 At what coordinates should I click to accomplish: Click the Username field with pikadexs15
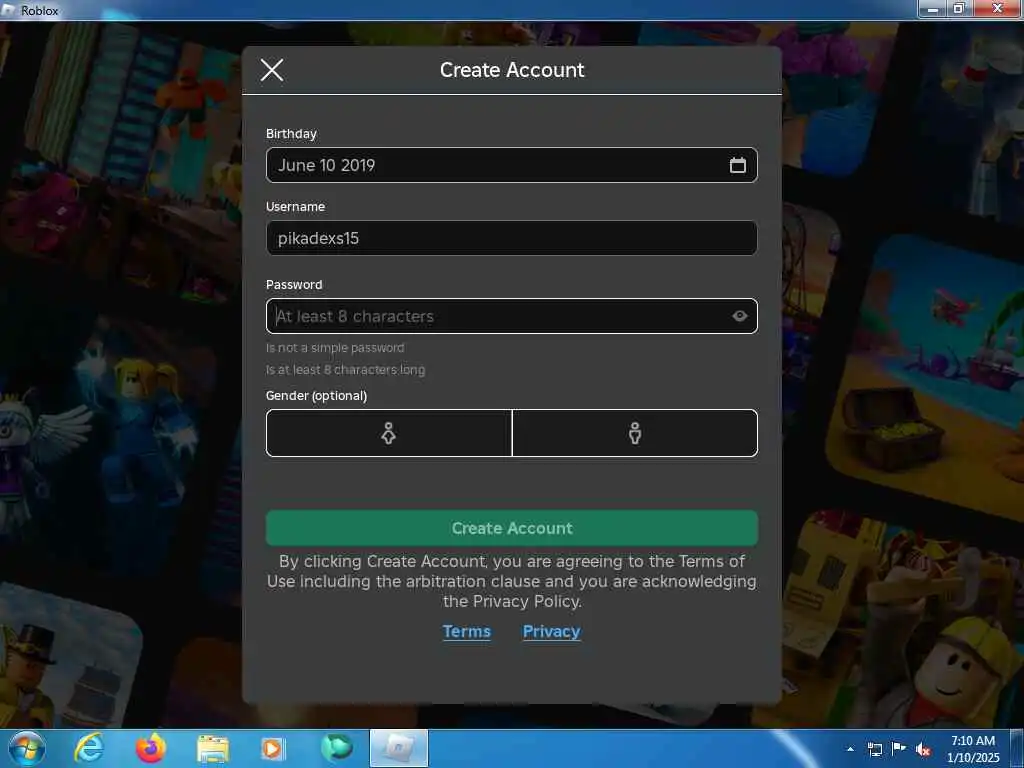(511, 238)
